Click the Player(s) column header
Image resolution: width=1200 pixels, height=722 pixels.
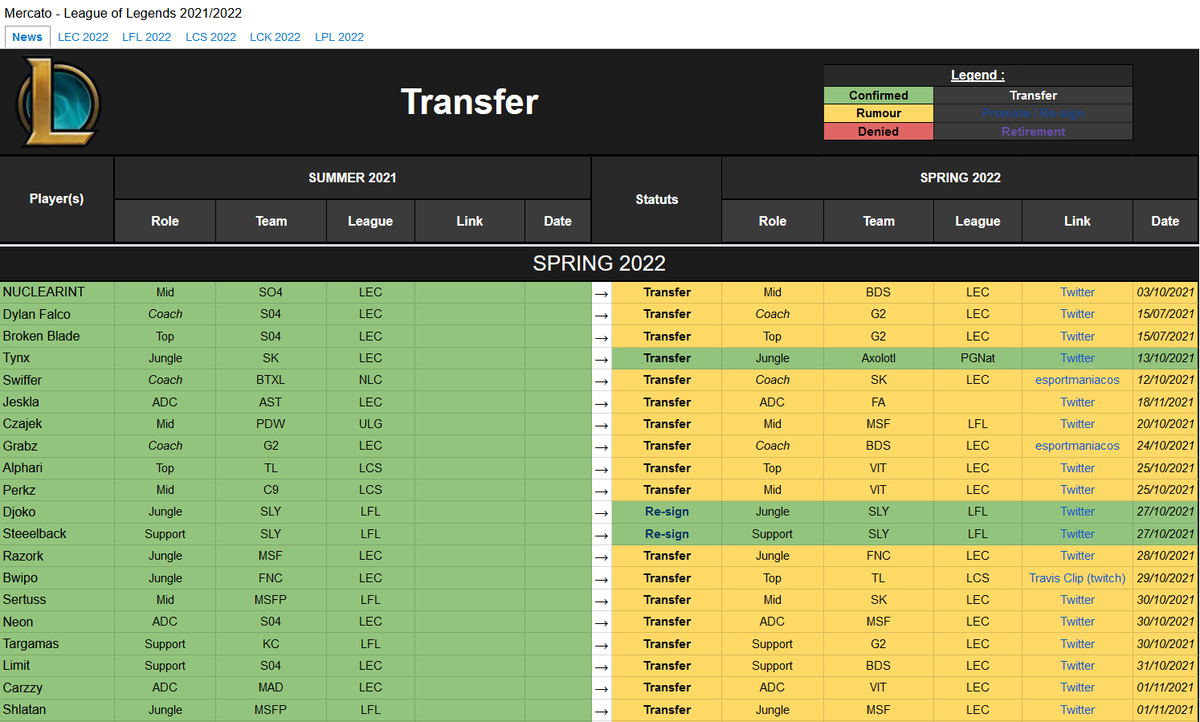pyautogui.click(x=57, y=199)
